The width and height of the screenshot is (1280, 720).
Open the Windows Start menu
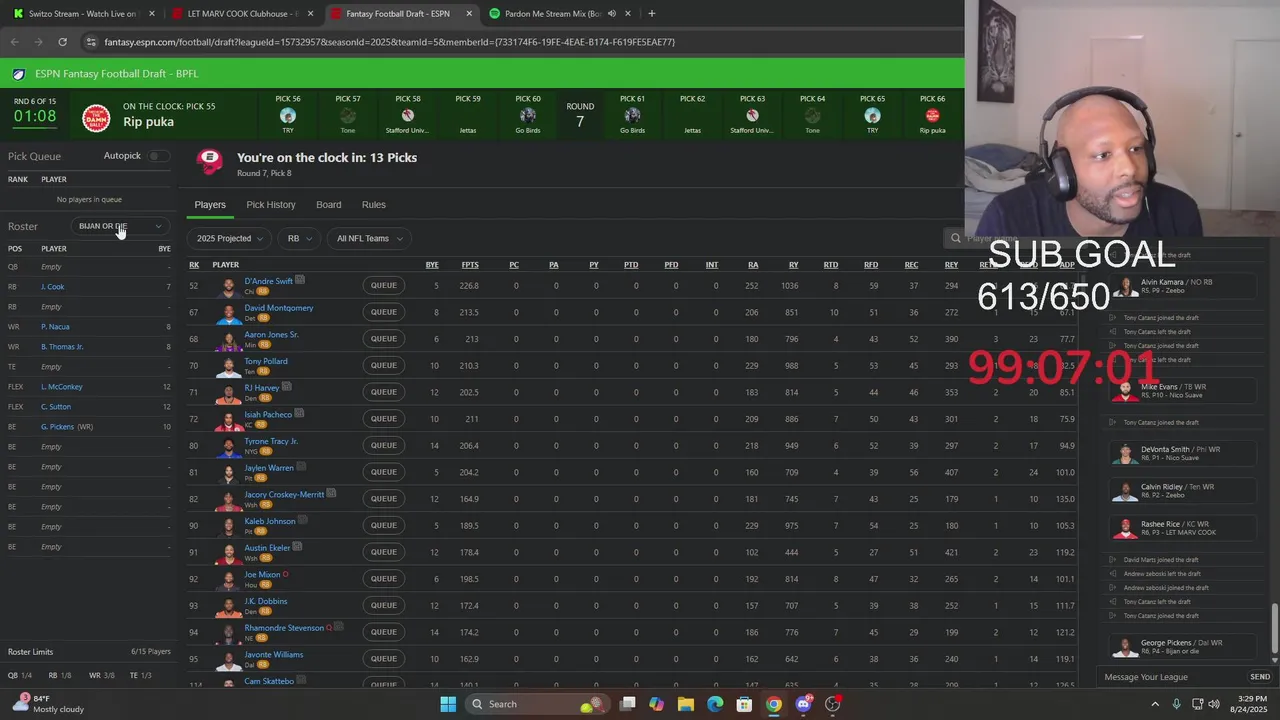point(447,704)
